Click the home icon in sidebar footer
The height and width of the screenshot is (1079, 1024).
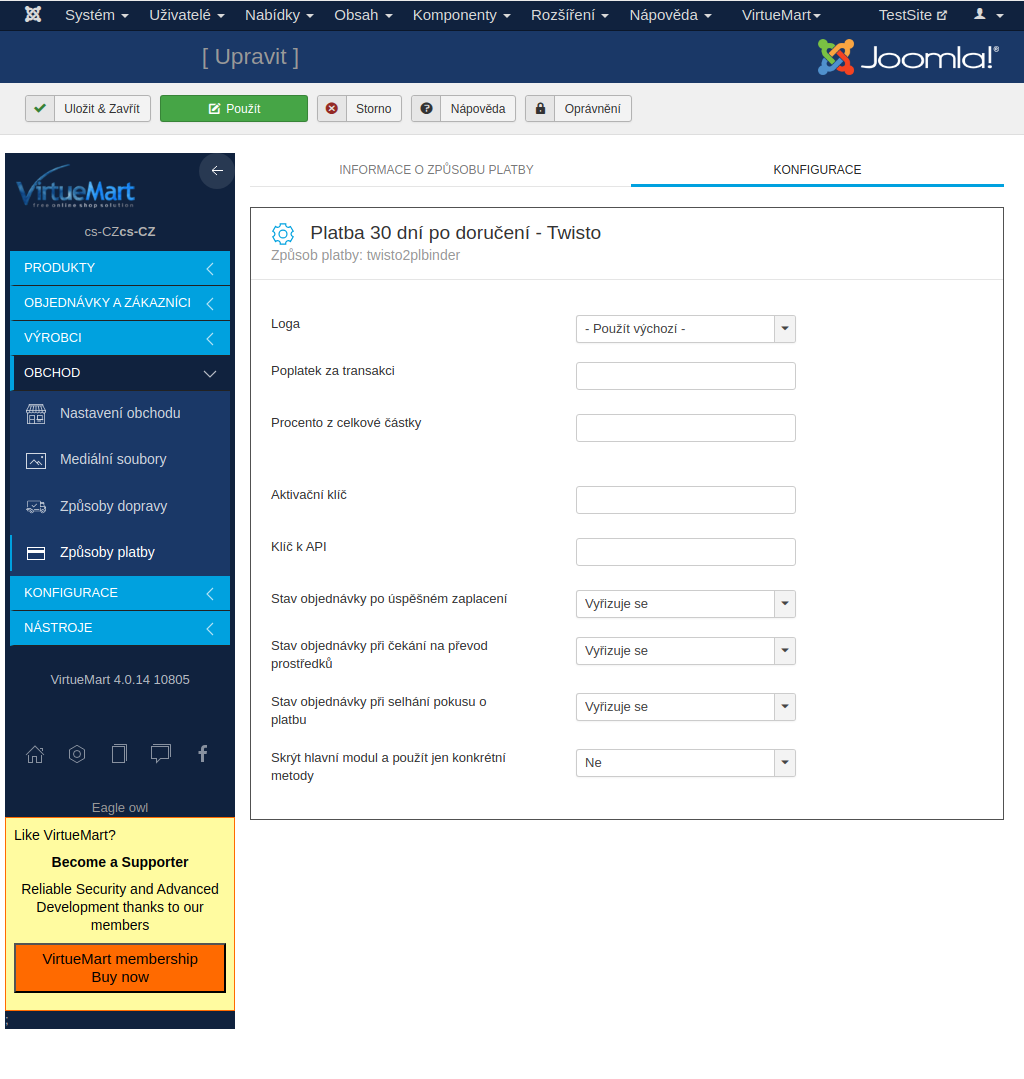pos(35,754)
